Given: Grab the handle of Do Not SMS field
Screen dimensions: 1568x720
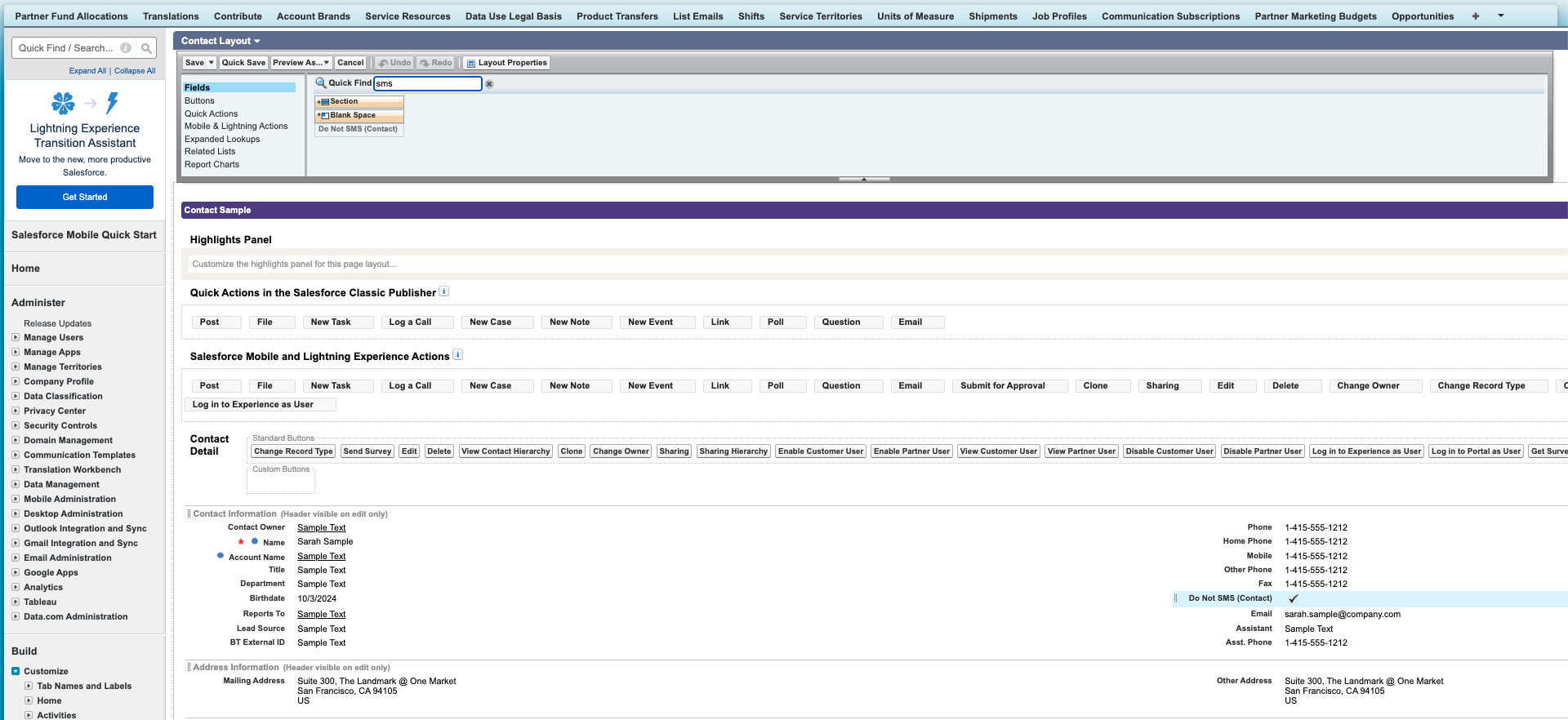Looking at the screenshot, I should 1176,598.
